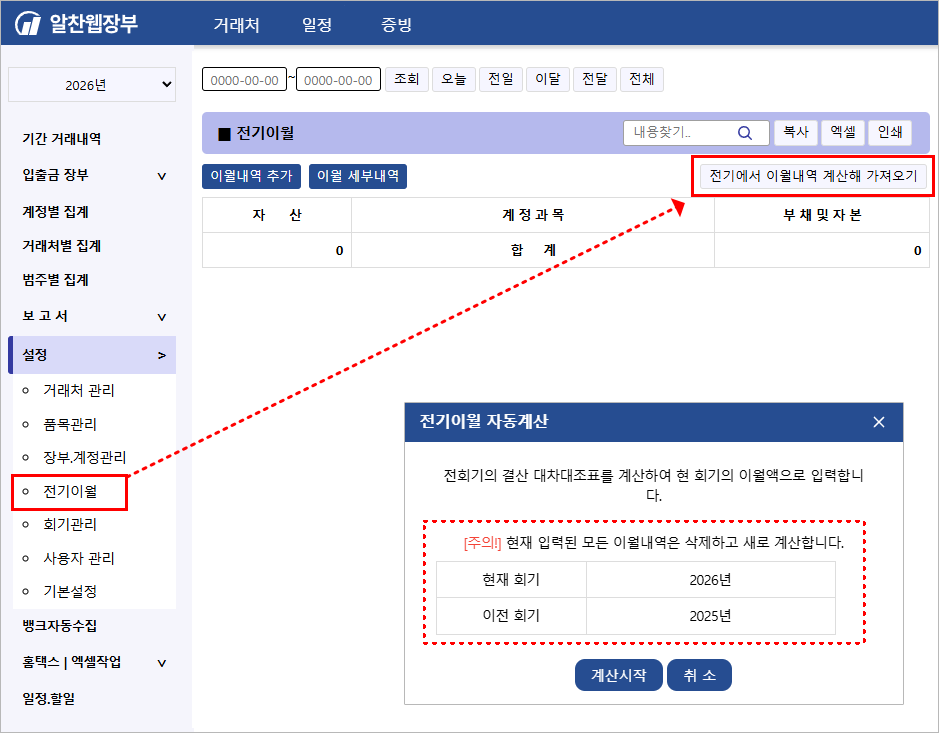
Task: Click the 부 채 및 자 본 header
Action: click(x=822, y=215)
